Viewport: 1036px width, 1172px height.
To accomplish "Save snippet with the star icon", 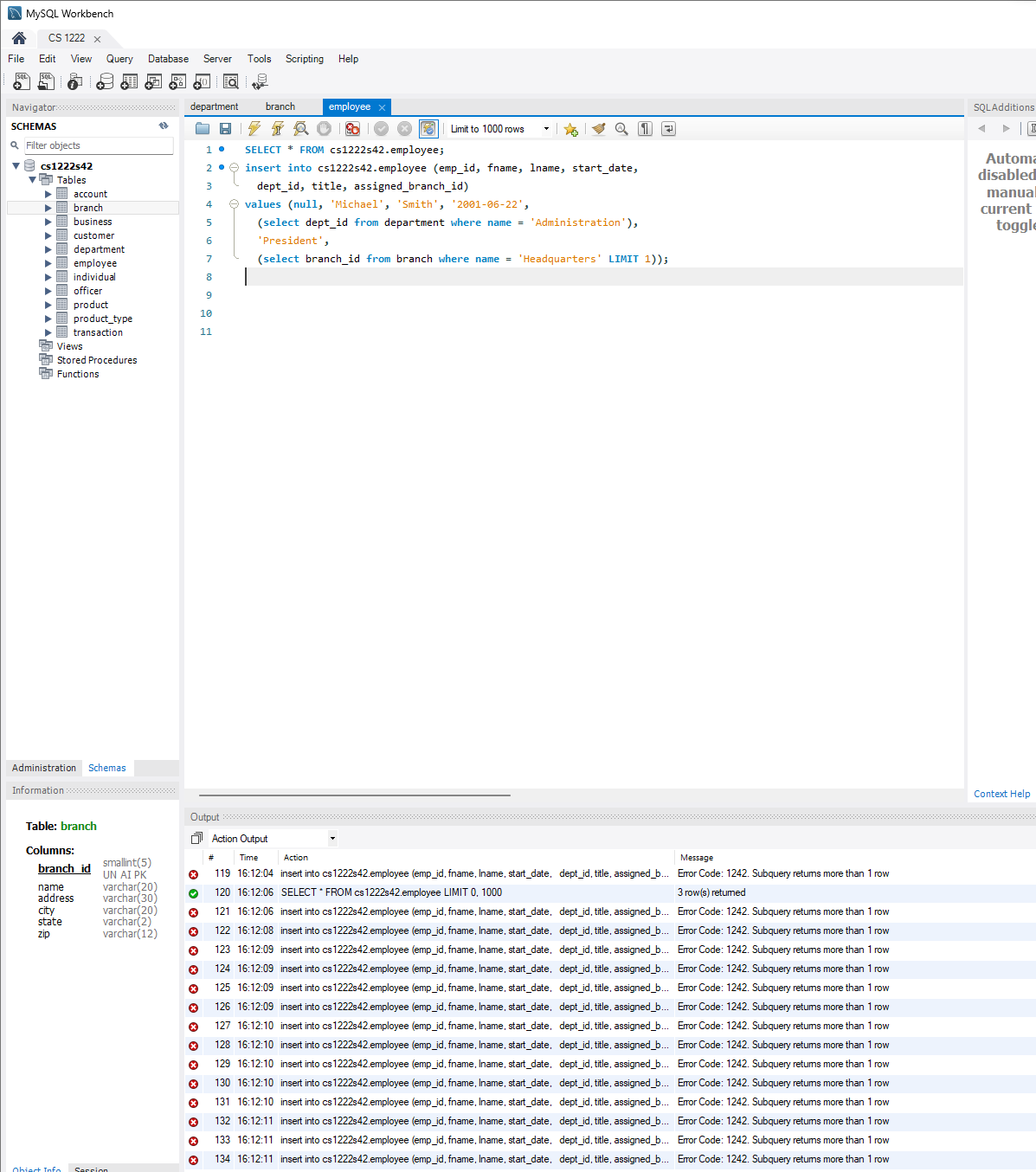I will click(x=570, y=129).
